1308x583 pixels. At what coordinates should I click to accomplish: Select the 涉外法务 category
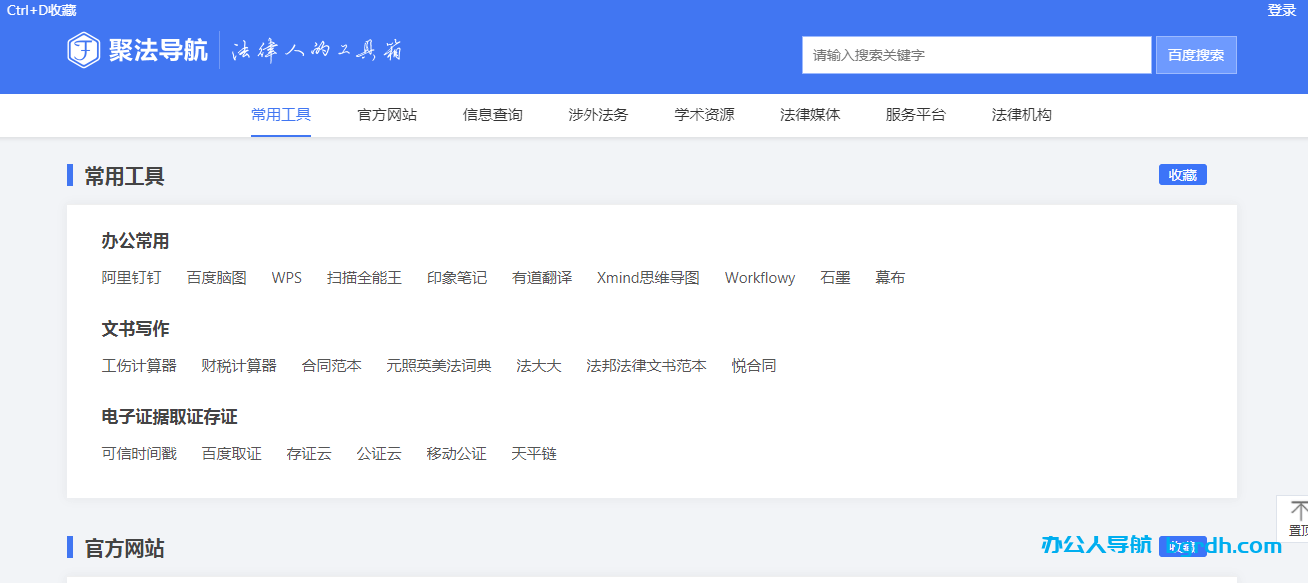click(x=597, y=114)
